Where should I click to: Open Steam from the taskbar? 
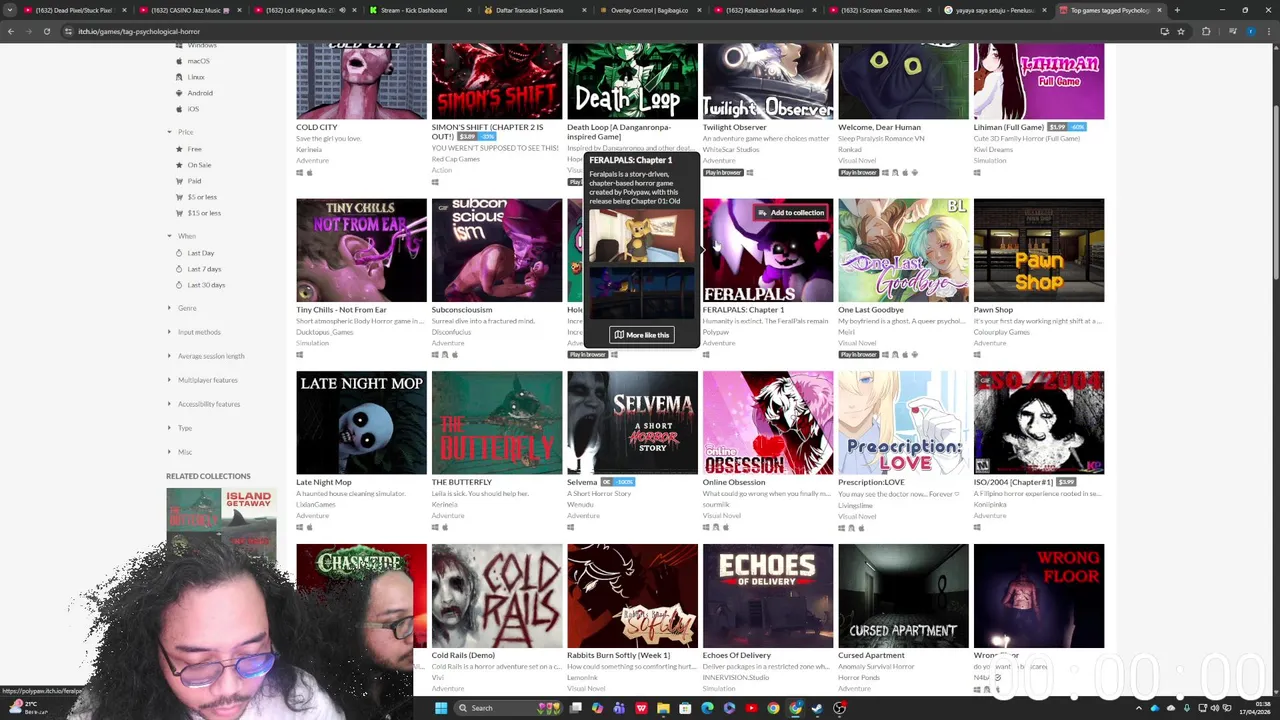pos(817,708)
